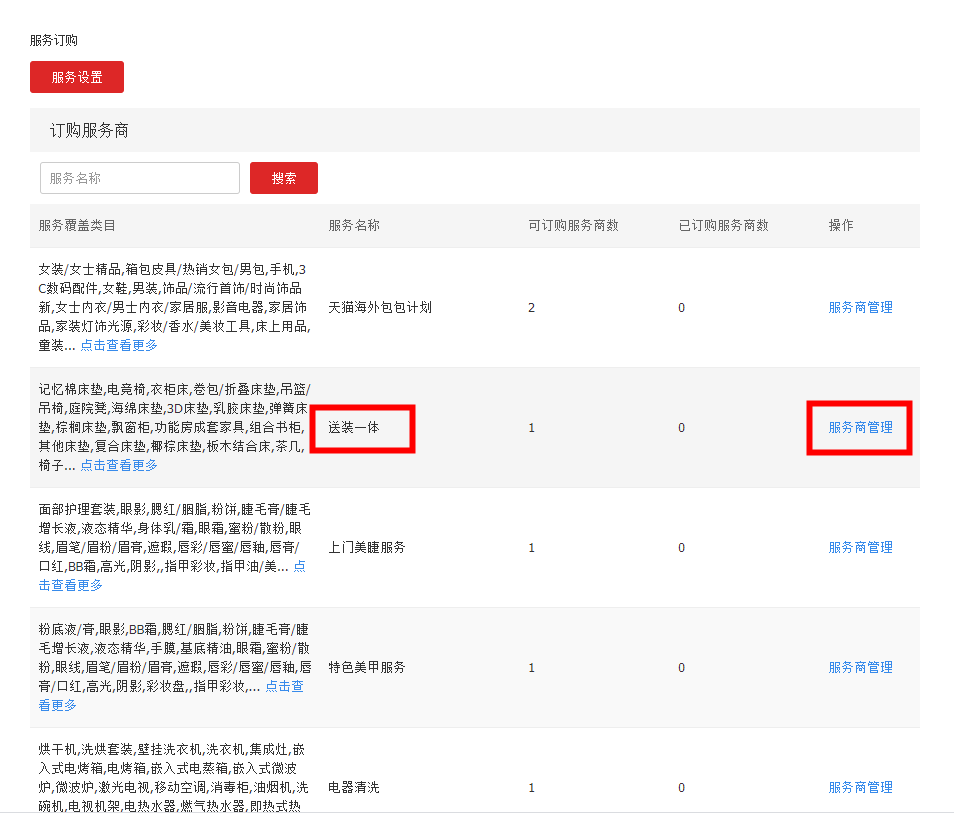Viewport: 954px width, 813px height.
Task: Open 服务商管理 for 特色美甲服务
Action: (x=860, y=667)
